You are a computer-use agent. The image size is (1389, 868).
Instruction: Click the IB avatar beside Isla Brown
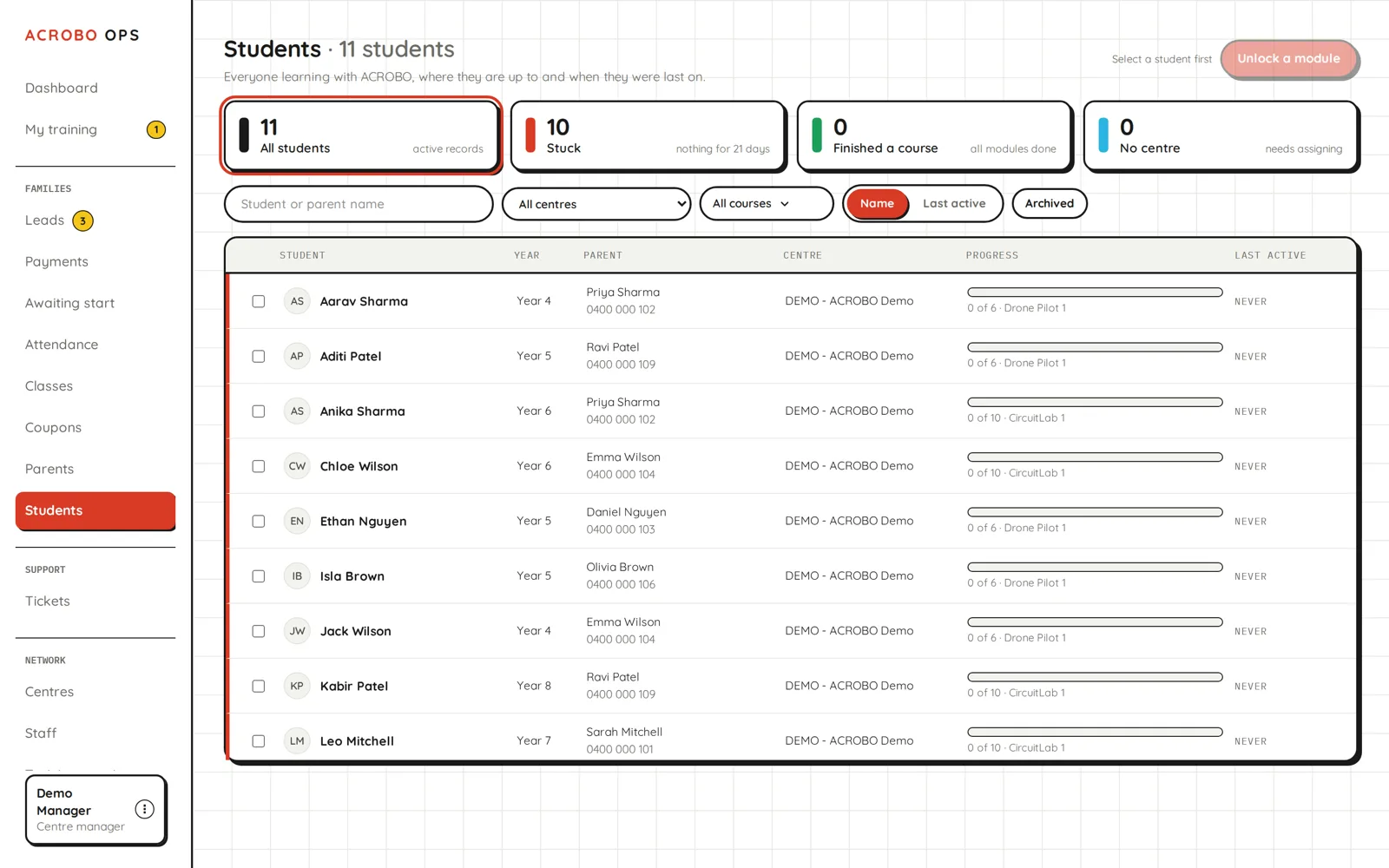(297, 576)
